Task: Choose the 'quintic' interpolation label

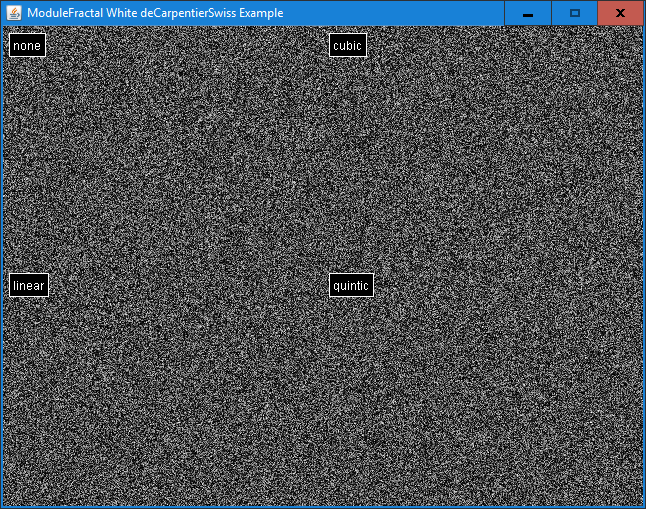Action: point(351,285)
